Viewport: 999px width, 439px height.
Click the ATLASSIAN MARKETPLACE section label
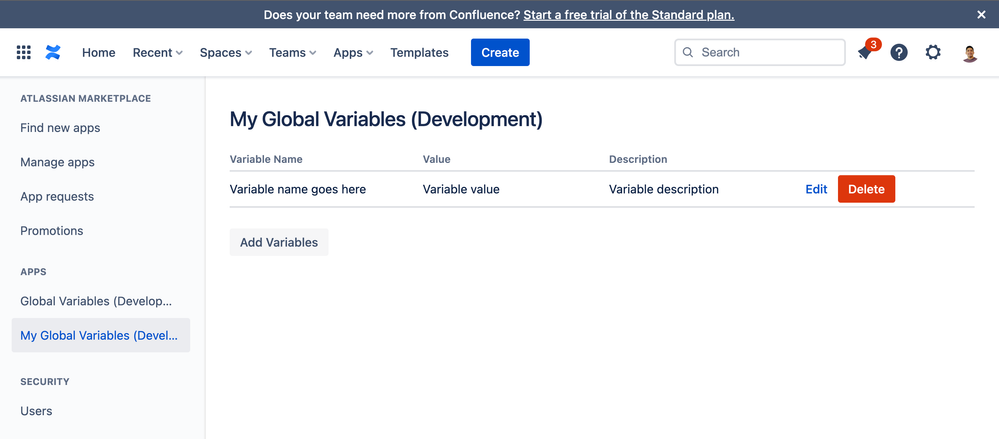tap(85, 99)
